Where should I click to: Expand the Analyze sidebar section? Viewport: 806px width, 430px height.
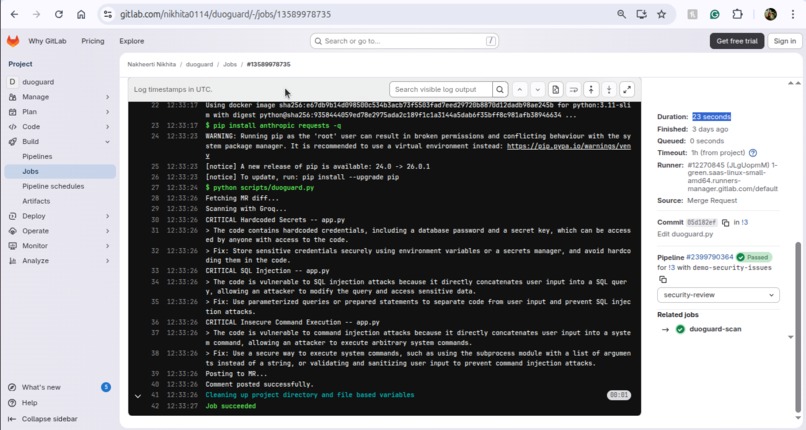(60, 260)
